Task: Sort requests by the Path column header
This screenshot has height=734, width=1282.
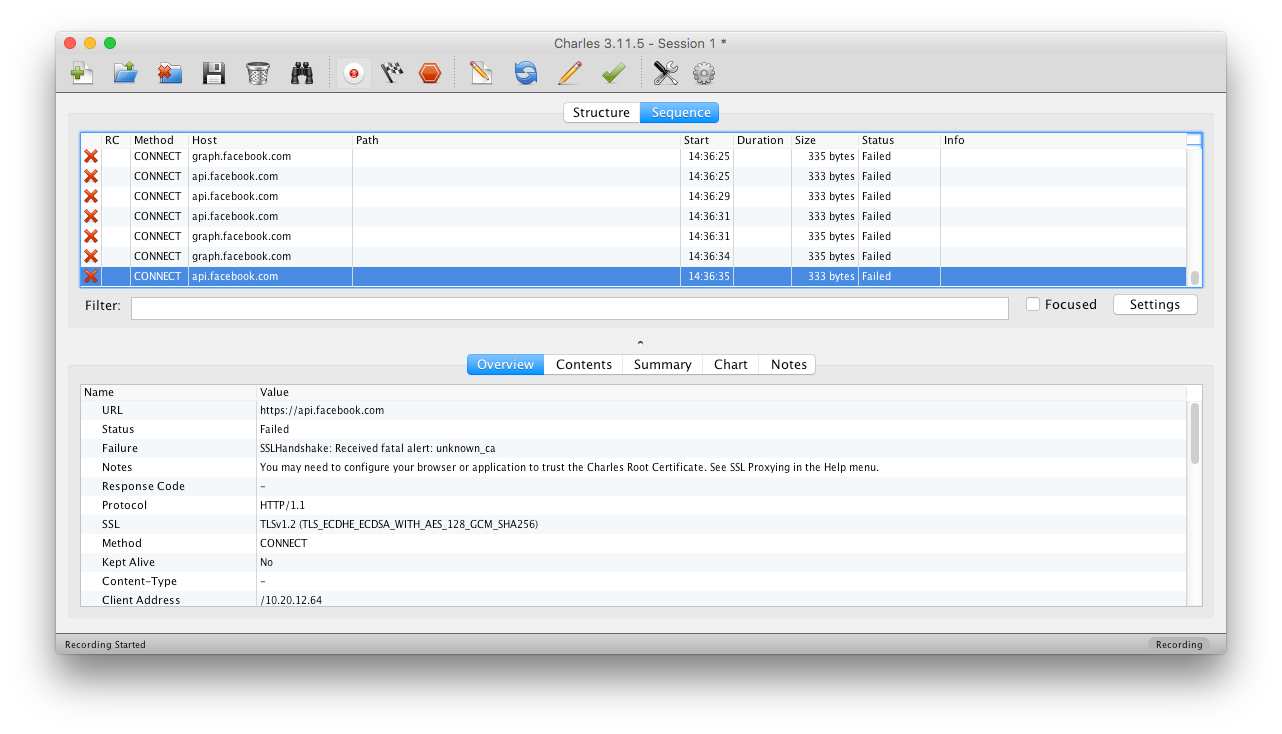Action: click(x=516, y=140)
